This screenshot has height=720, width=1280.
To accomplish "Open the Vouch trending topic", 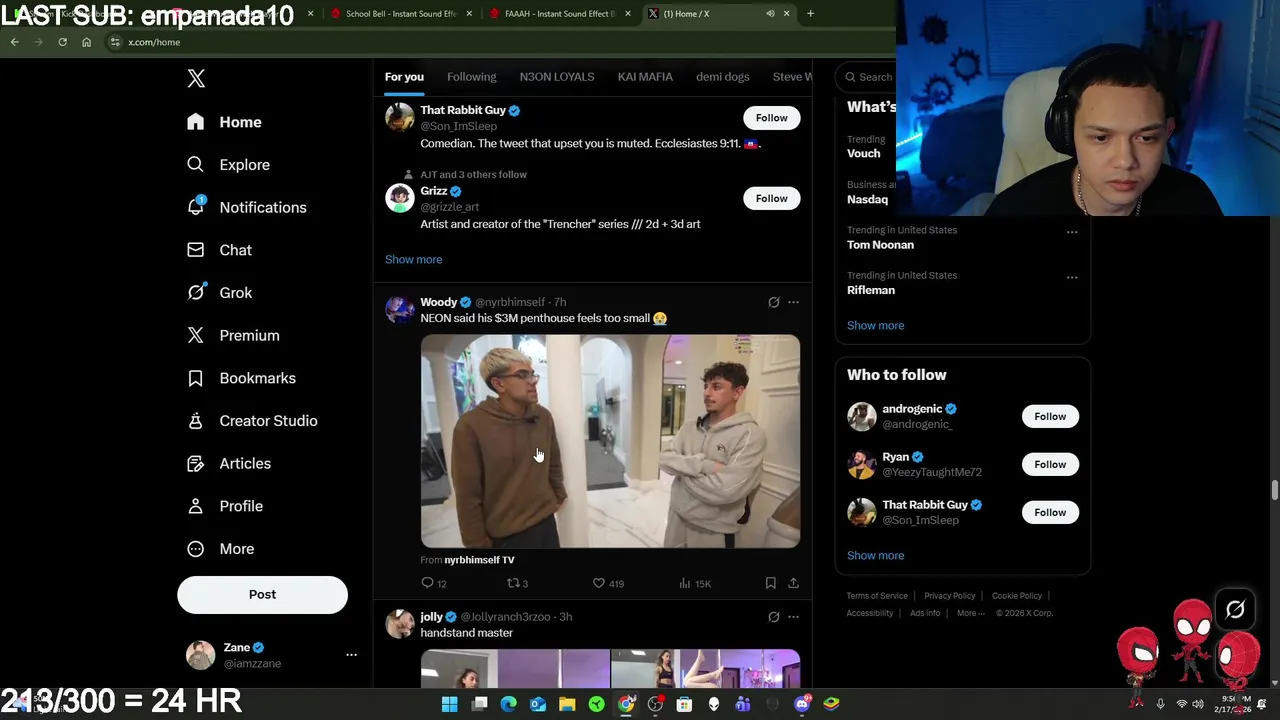I will (x=864, y=153).
